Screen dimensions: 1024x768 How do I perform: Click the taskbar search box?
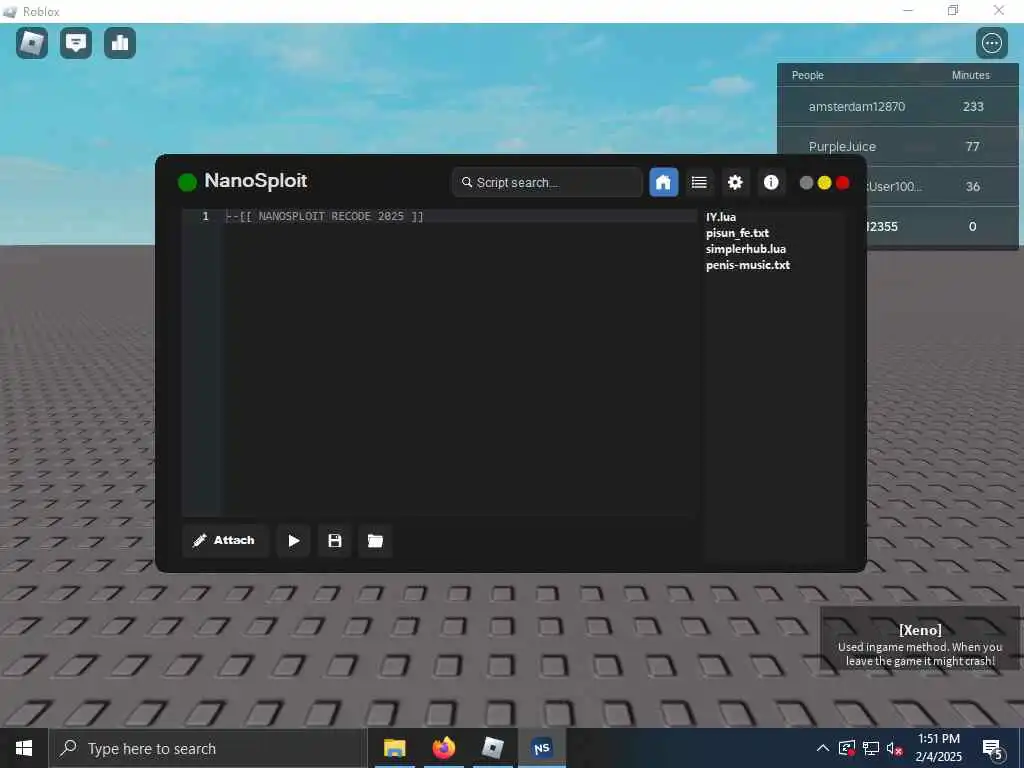coord(208,748)
